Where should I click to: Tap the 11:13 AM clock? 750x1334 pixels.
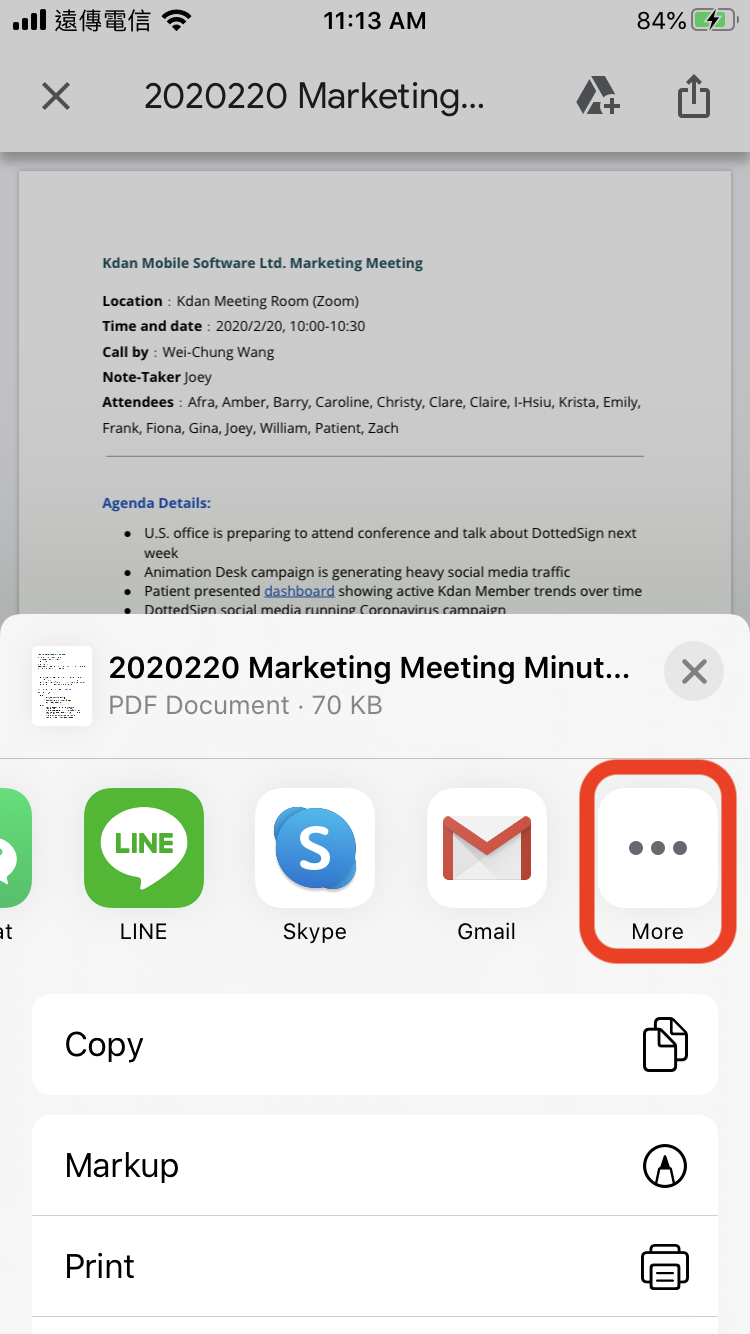pyautogui.click(x=375, y=21)
